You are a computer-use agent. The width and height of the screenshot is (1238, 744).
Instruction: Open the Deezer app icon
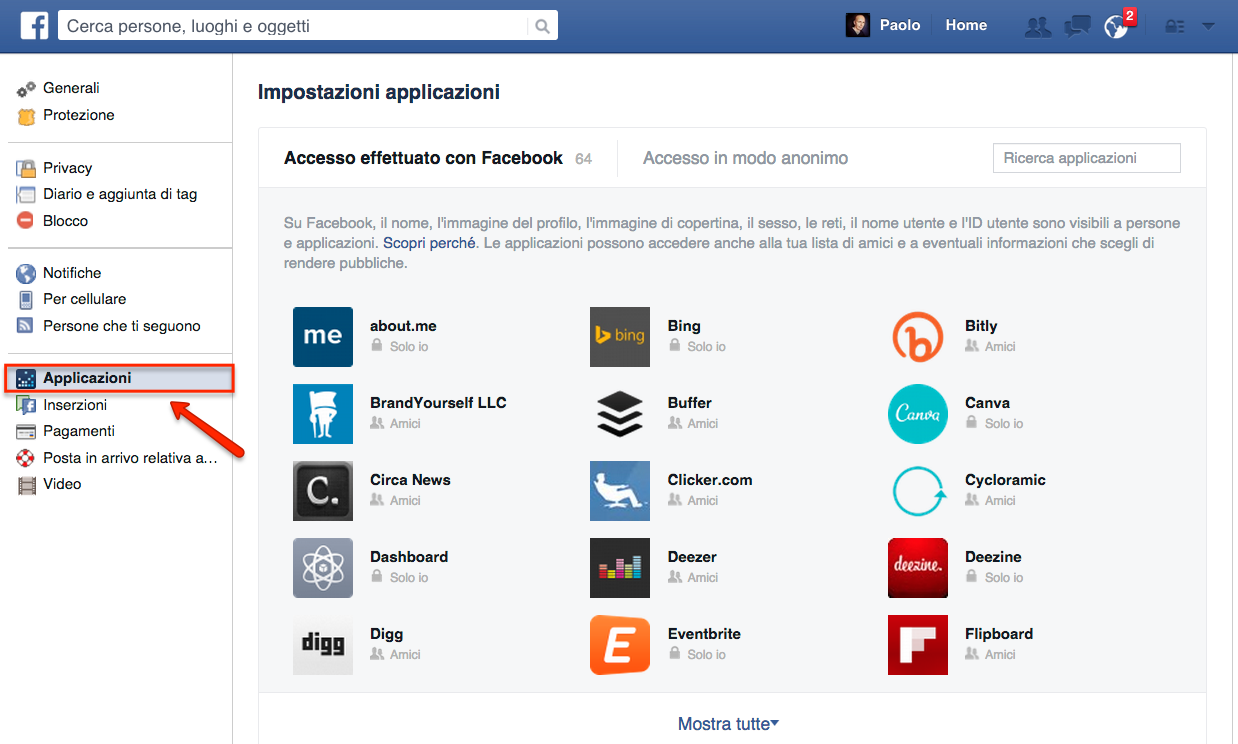pos(620,568)
